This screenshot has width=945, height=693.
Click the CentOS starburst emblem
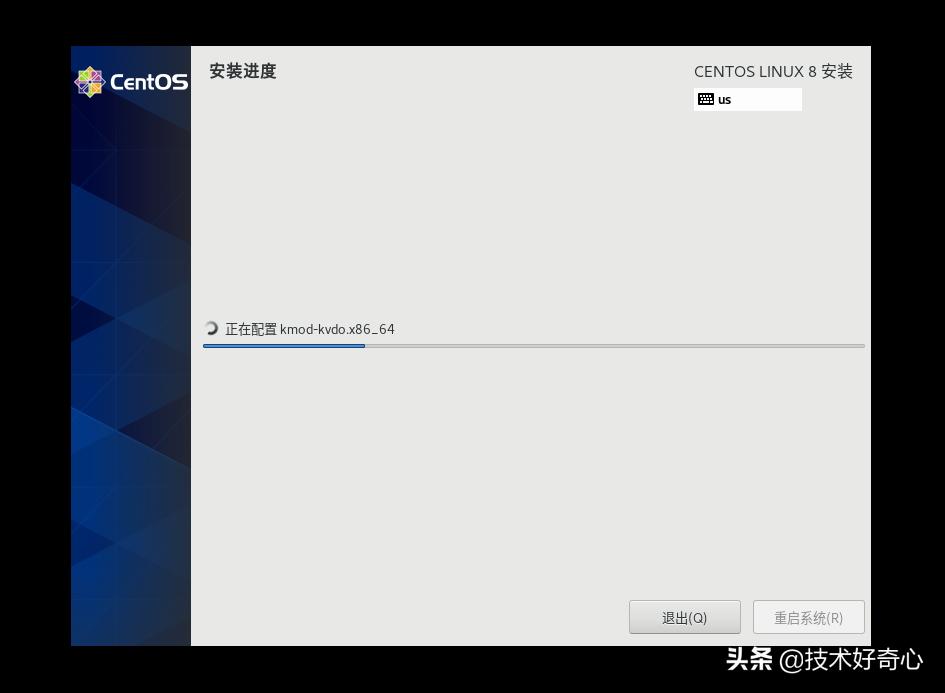(x=91, y=80)
